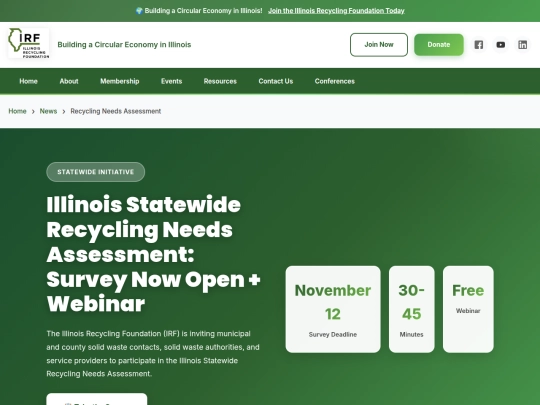Click the STATEWIDE INITIATIVE badge

click(95, 172)
